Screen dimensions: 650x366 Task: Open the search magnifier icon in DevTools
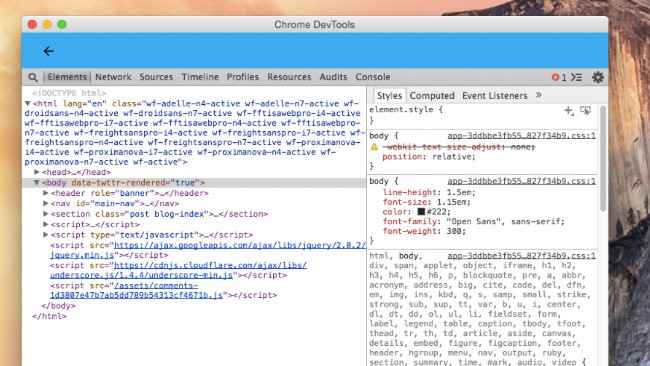33,77
